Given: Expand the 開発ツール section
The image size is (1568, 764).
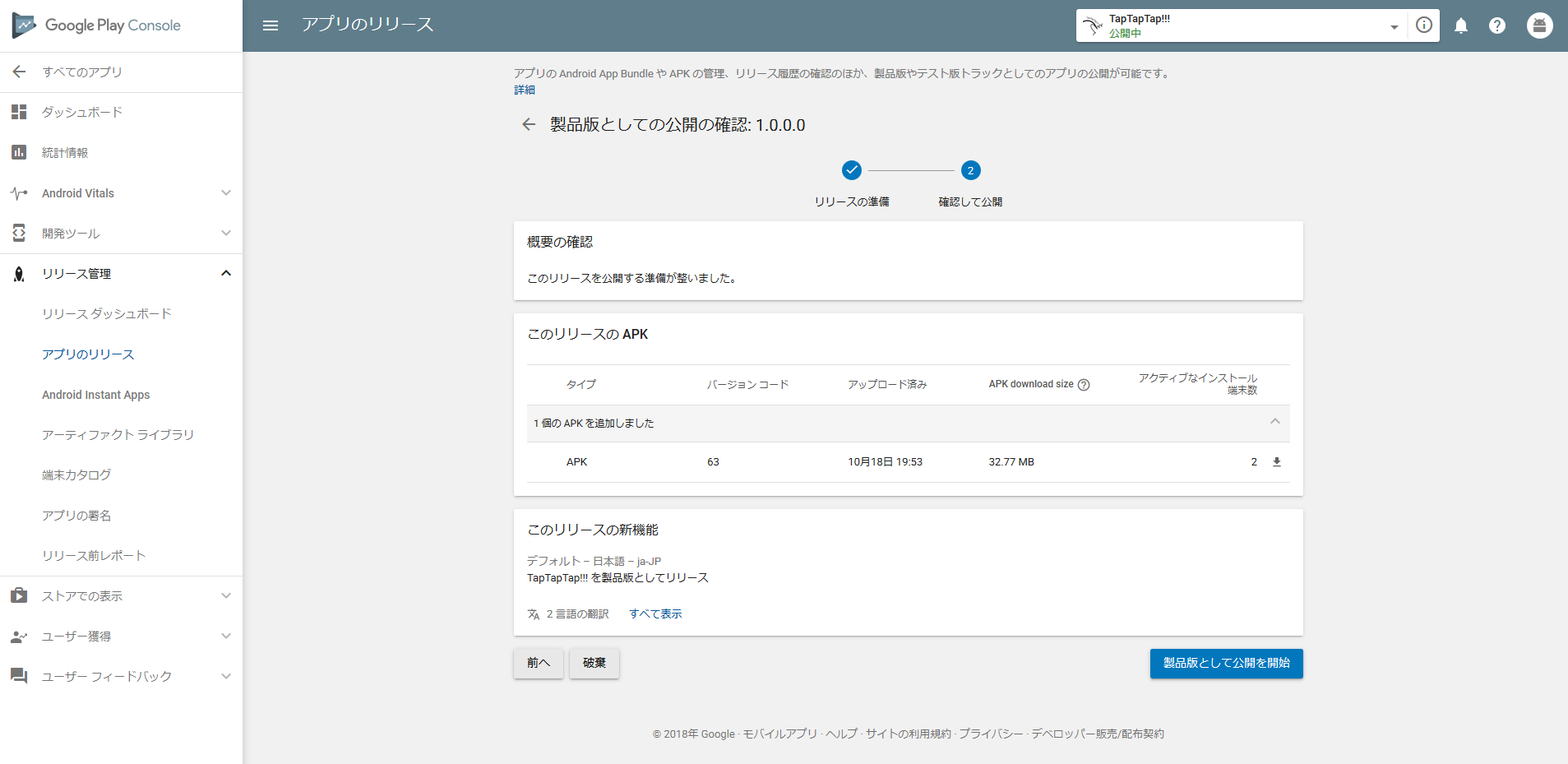Looking at the screenshot, I should pos(226,233).
